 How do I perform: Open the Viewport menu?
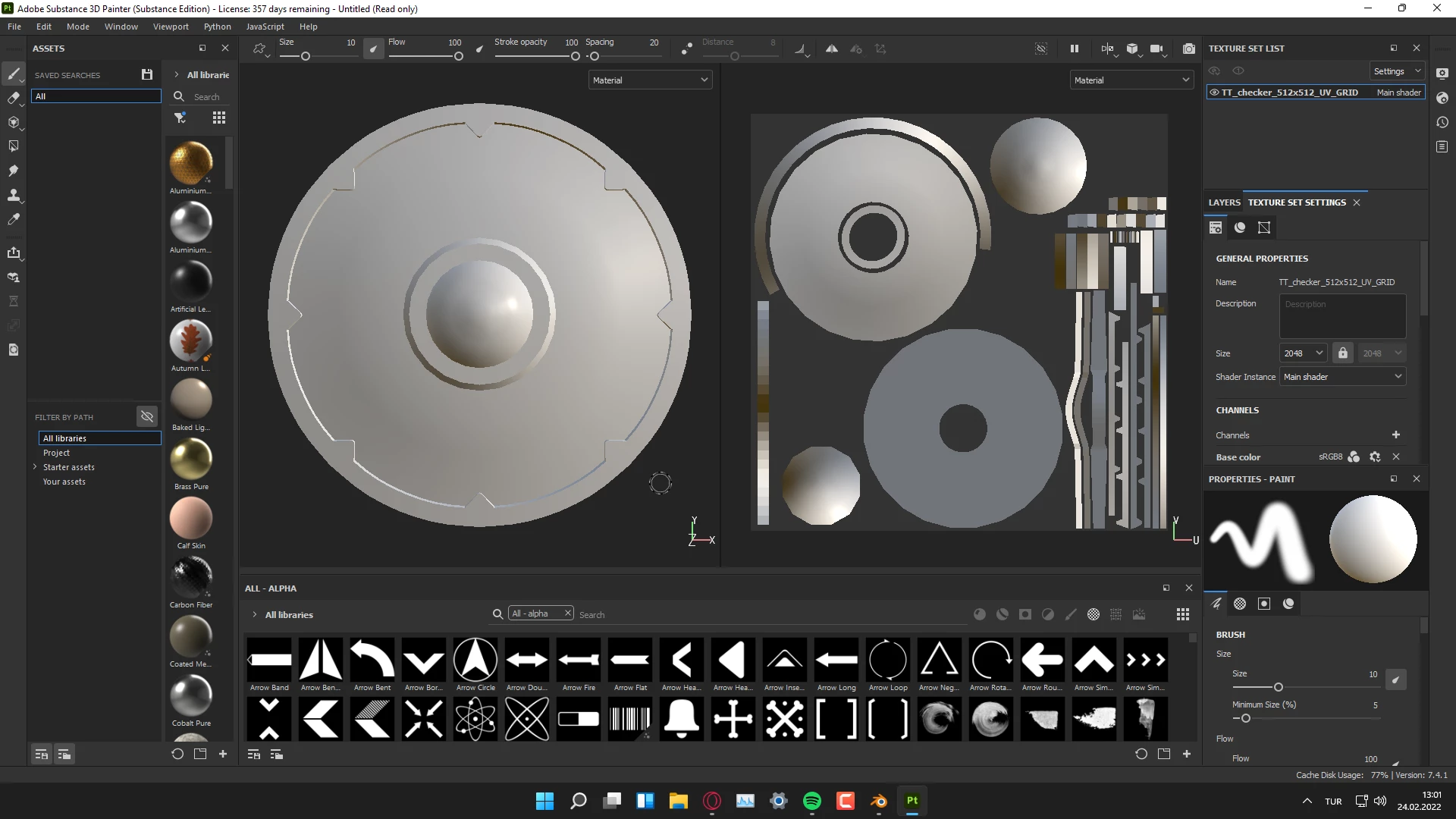(171, 27)
